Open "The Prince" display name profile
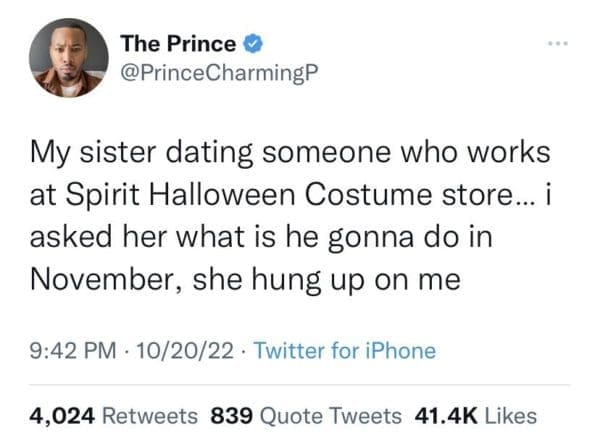600x446 pixels. click(178, 44)
